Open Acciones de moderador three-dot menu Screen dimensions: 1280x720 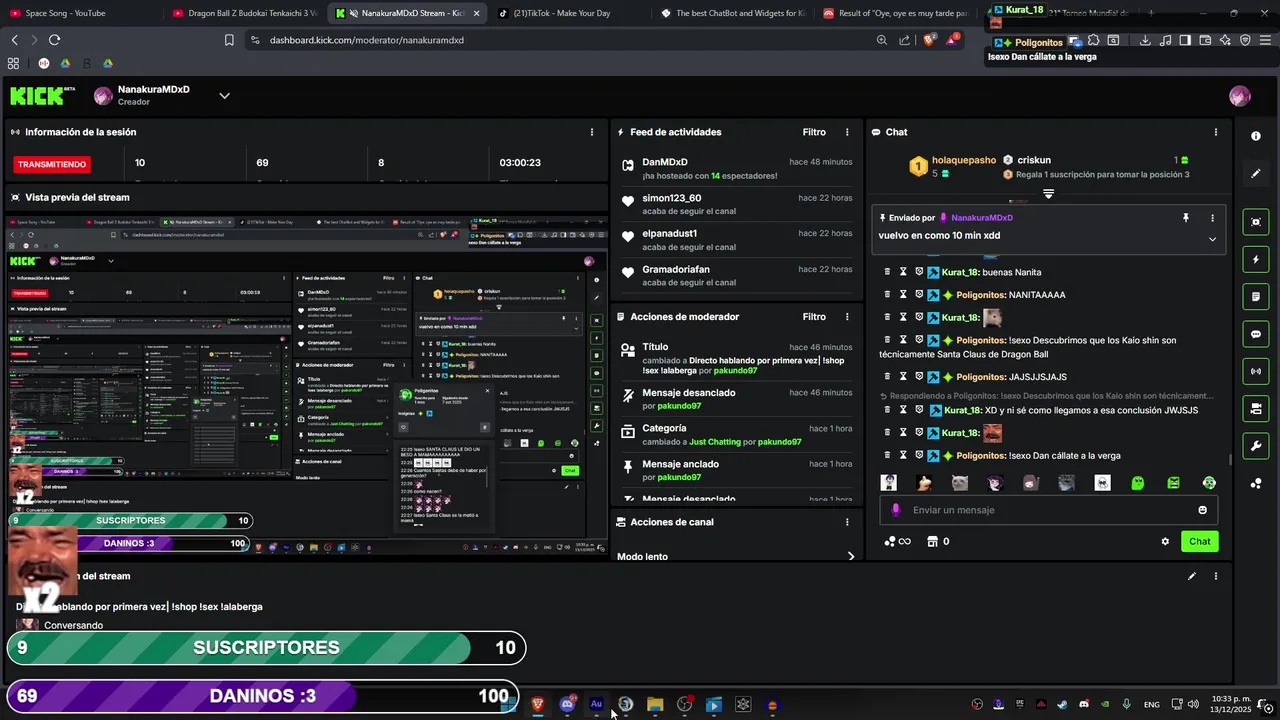[847, 317]
